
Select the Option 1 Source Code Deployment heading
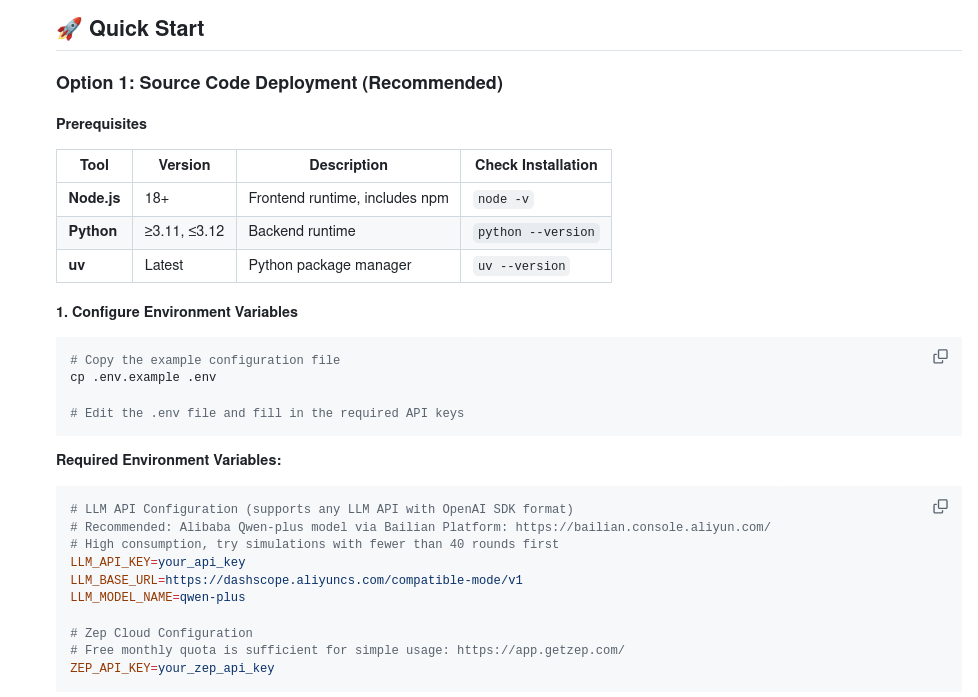pos(279,83)
